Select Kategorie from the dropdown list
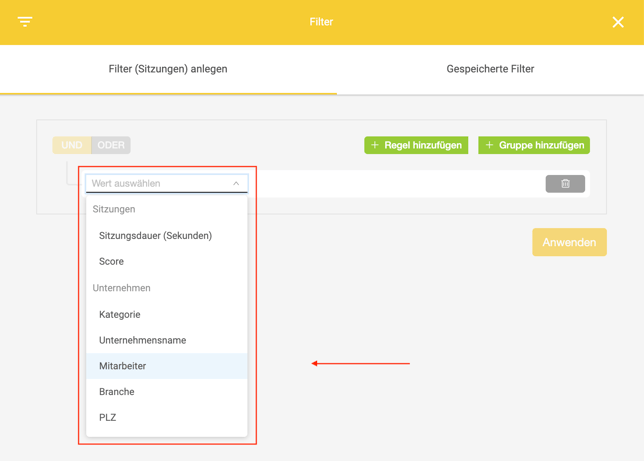This screenshot has height=461, width=644. pyautogui.click(x=120, y=315)
